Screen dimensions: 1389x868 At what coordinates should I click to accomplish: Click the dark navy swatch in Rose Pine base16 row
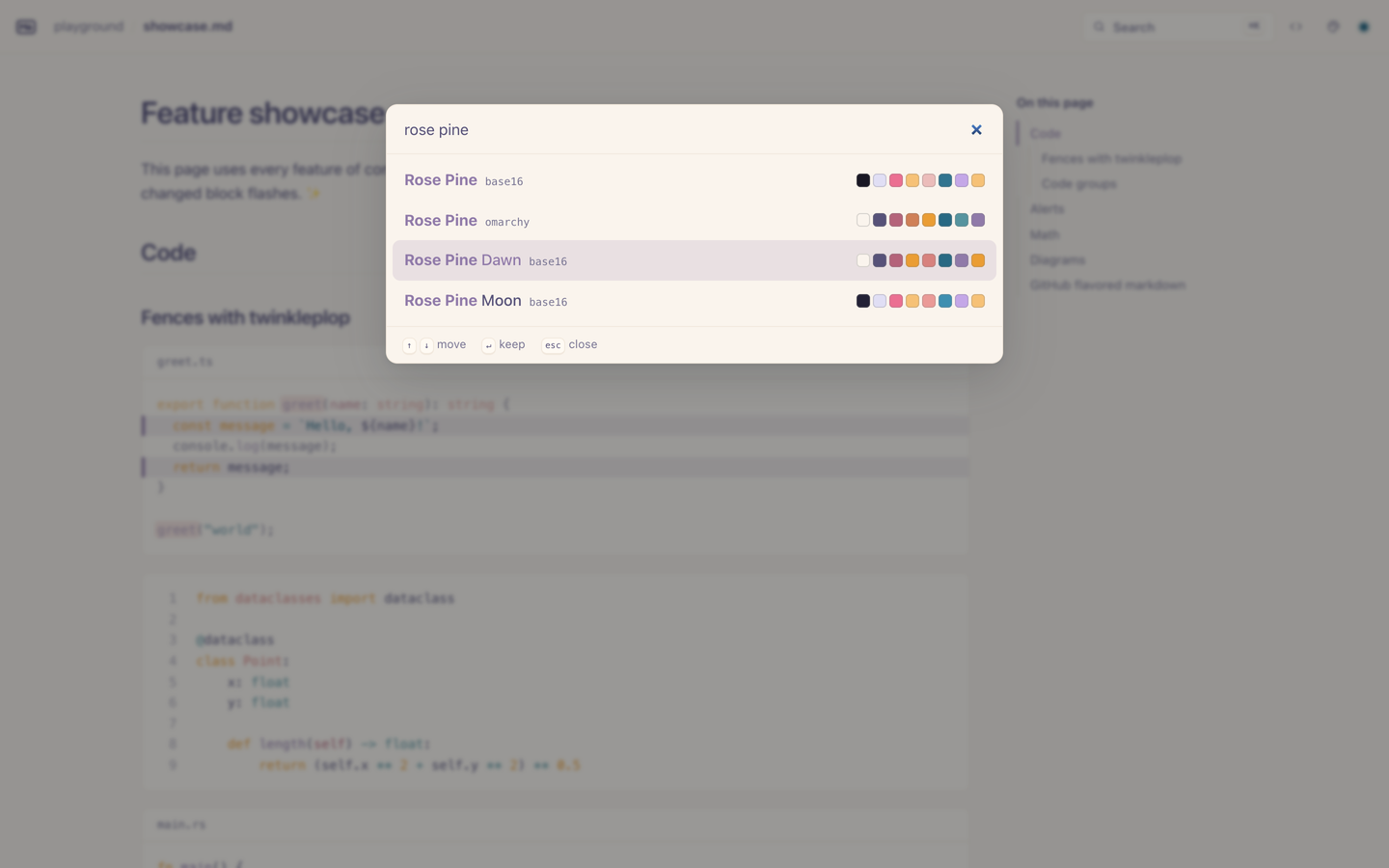(x=863, y=180)
